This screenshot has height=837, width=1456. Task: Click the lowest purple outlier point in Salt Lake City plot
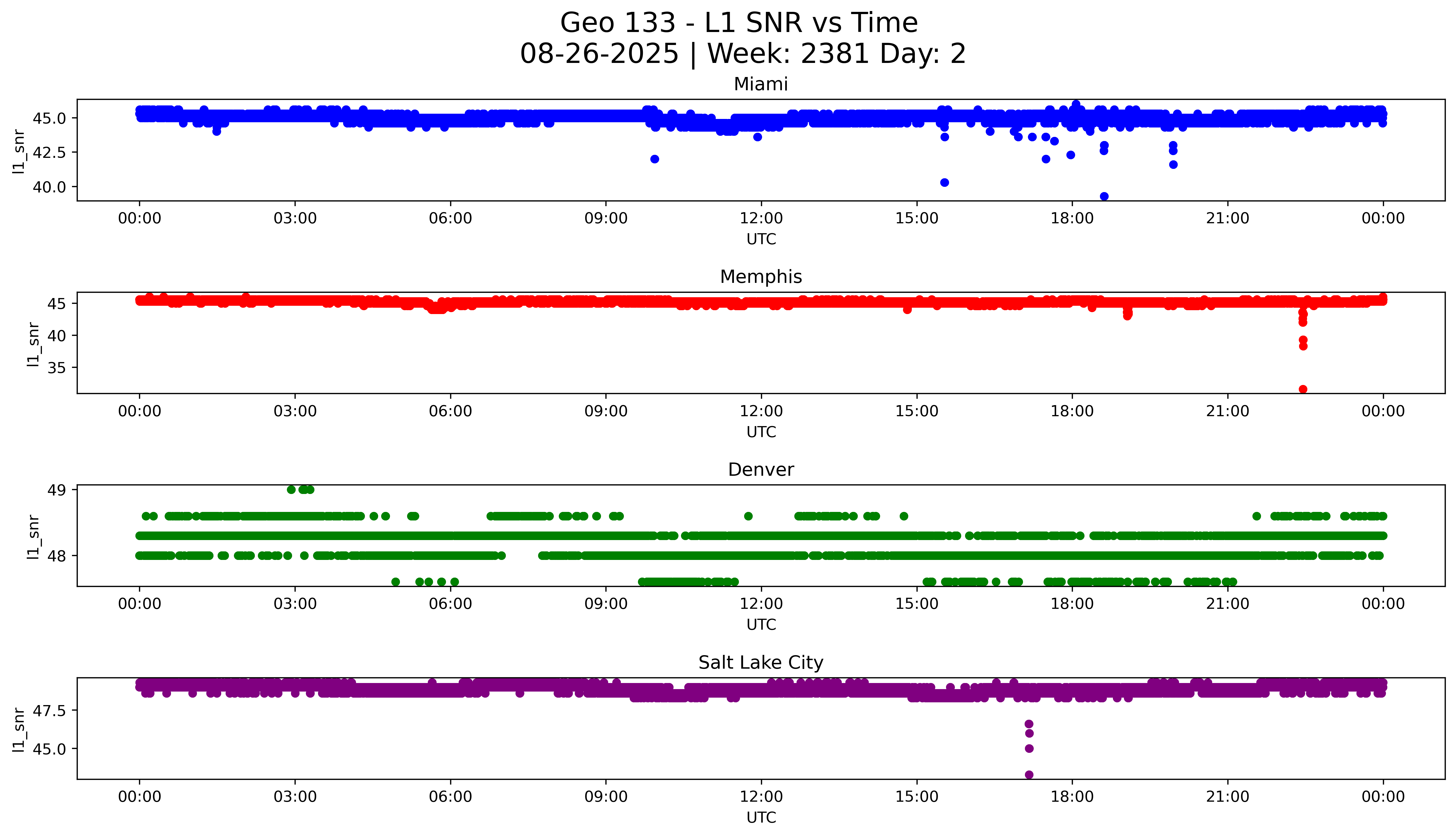tap(1029, 774)
